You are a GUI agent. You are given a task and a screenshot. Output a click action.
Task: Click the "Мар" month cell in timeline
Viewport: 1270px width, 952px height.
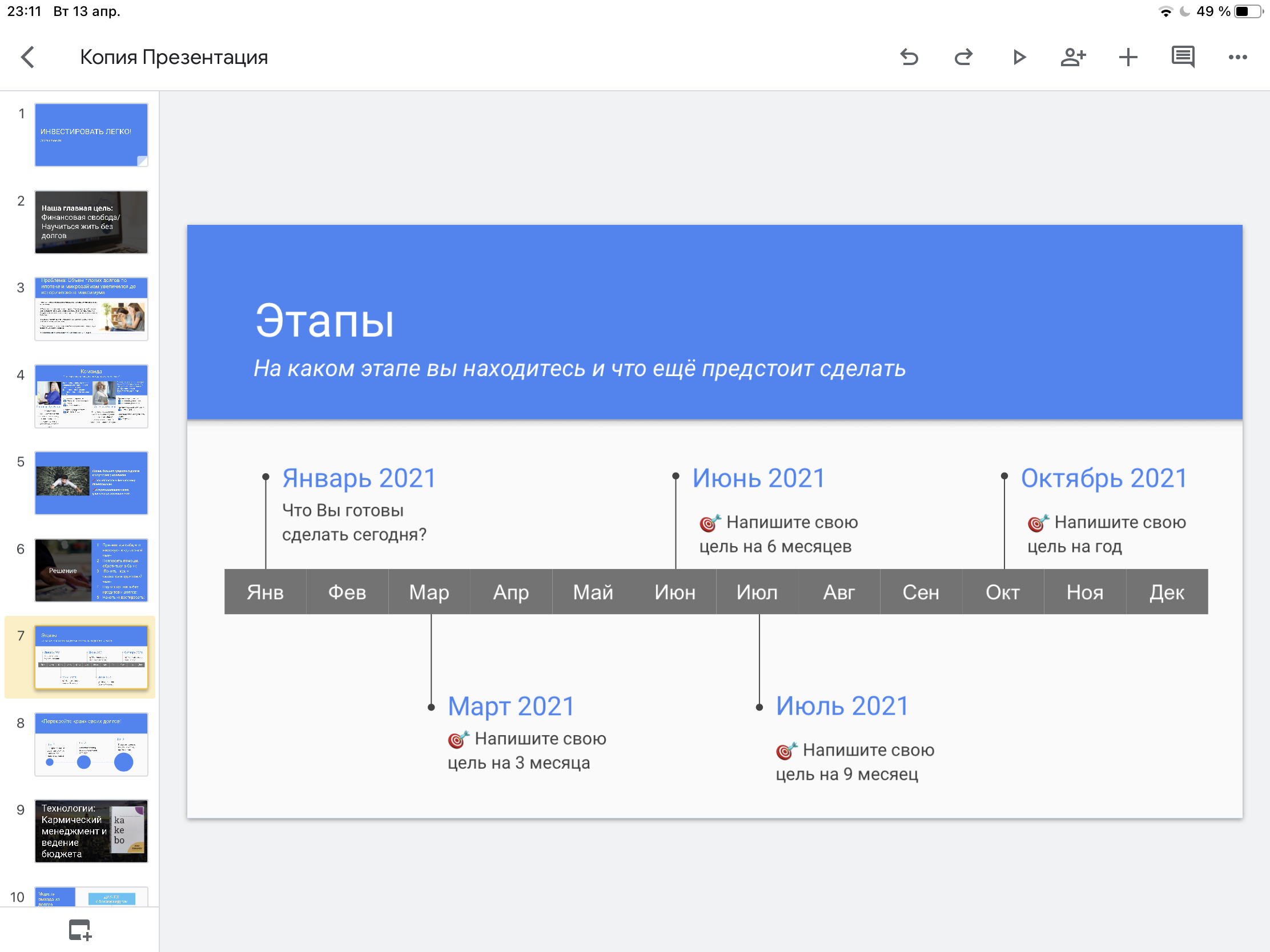click(x=429, y=592)
